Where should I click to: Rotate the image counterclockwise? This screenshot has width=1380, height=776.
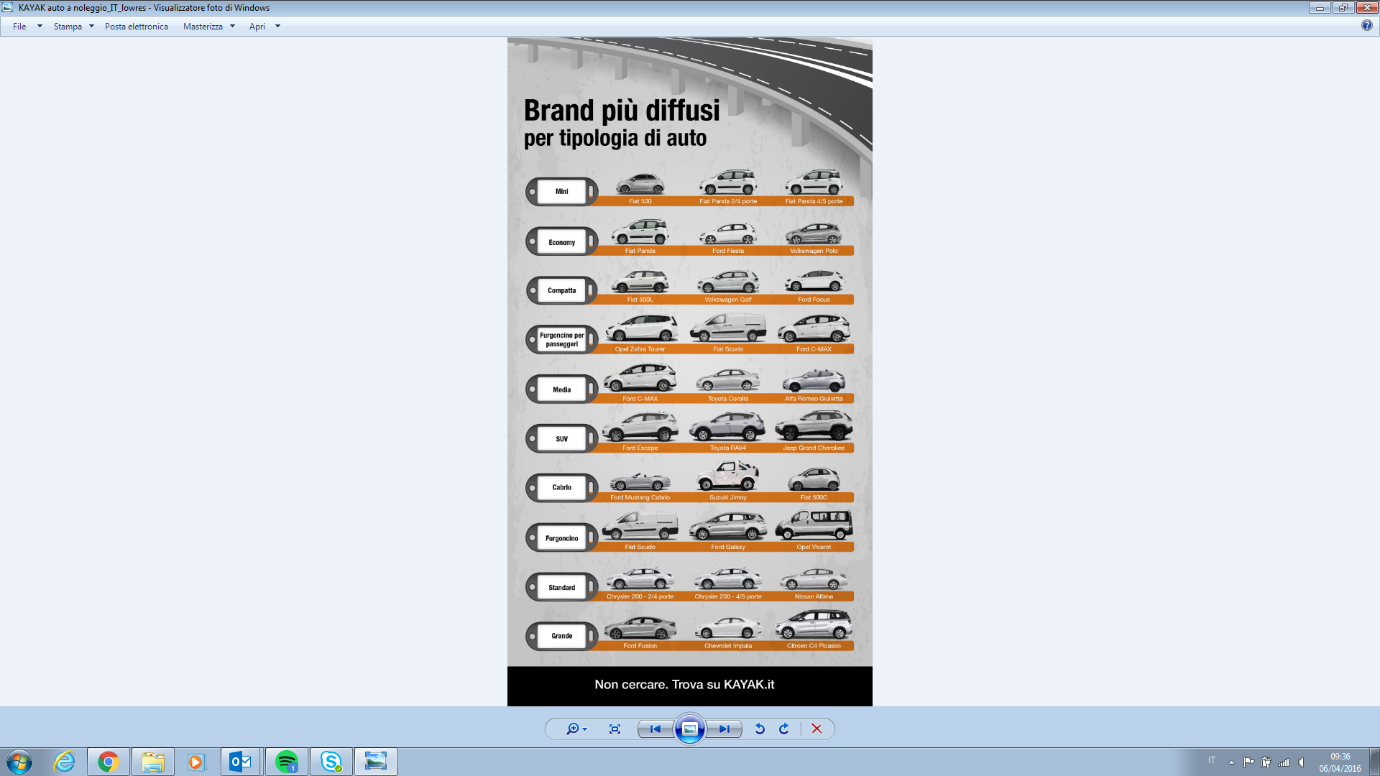click(759, 729)
